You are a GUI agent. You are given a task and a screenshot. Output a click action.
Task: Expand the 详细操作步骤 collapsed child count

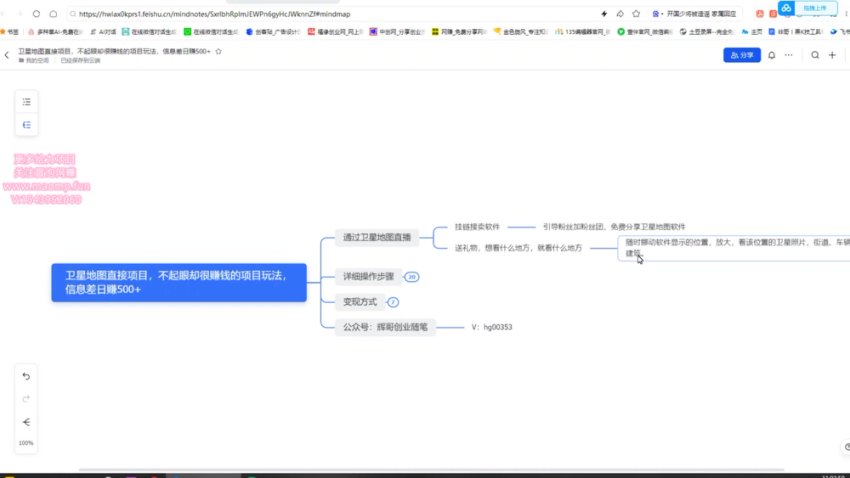pos(412,277)
